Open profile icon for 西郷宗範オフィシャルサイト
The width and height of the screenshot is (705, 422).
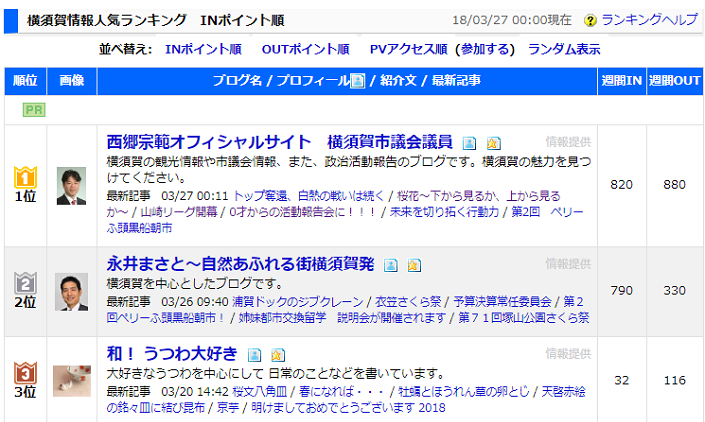point(469,143)
